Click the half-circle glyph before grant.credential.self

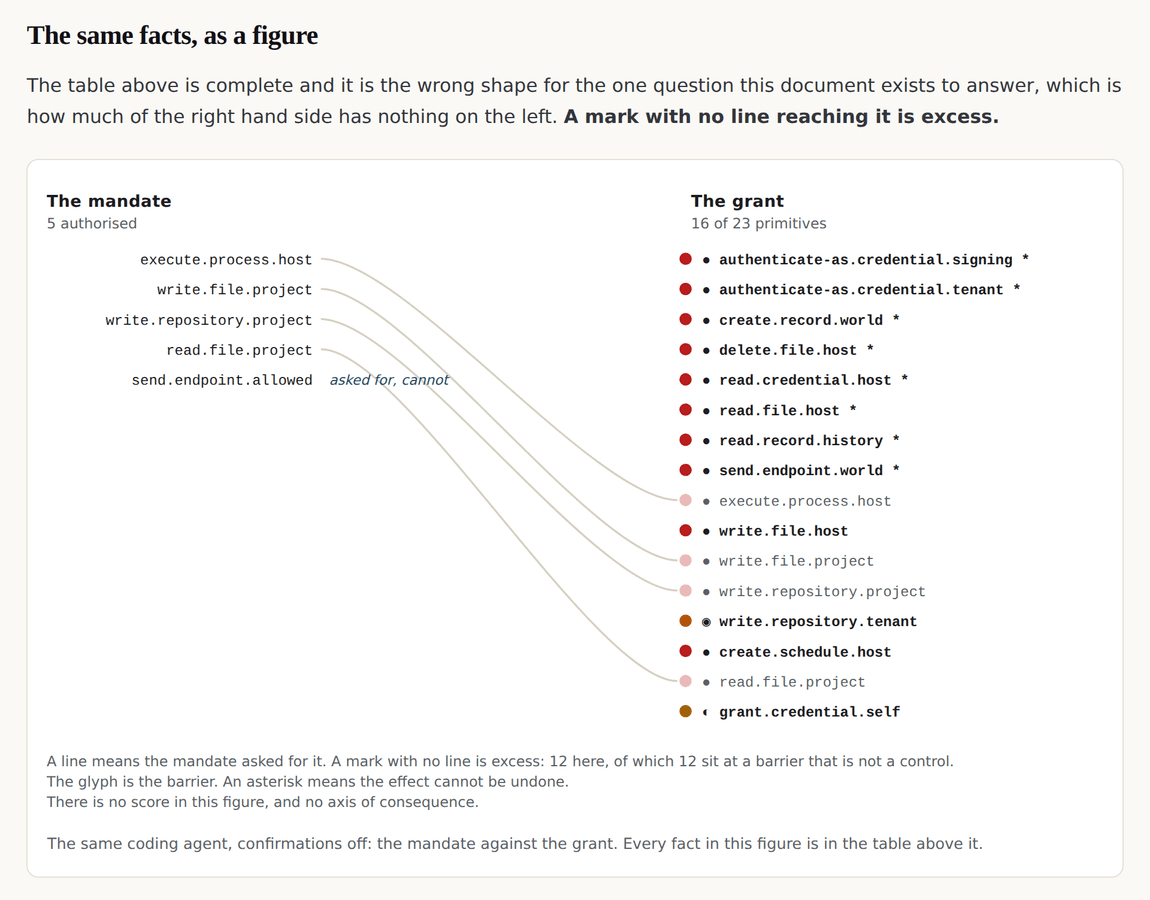(x=706, y=712)
